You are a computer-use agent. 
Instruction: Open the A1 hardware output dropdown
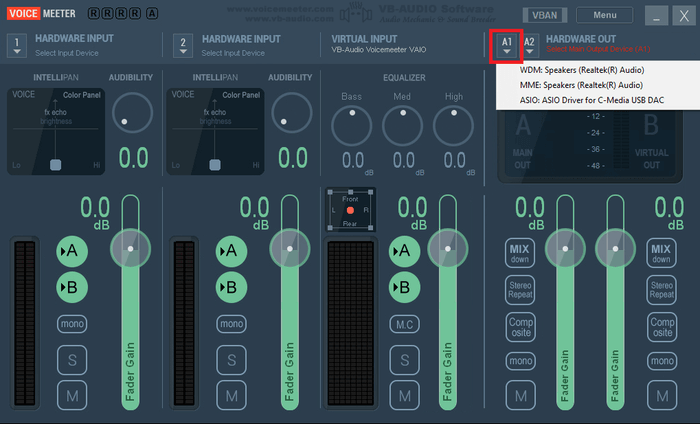coord(507,46)
